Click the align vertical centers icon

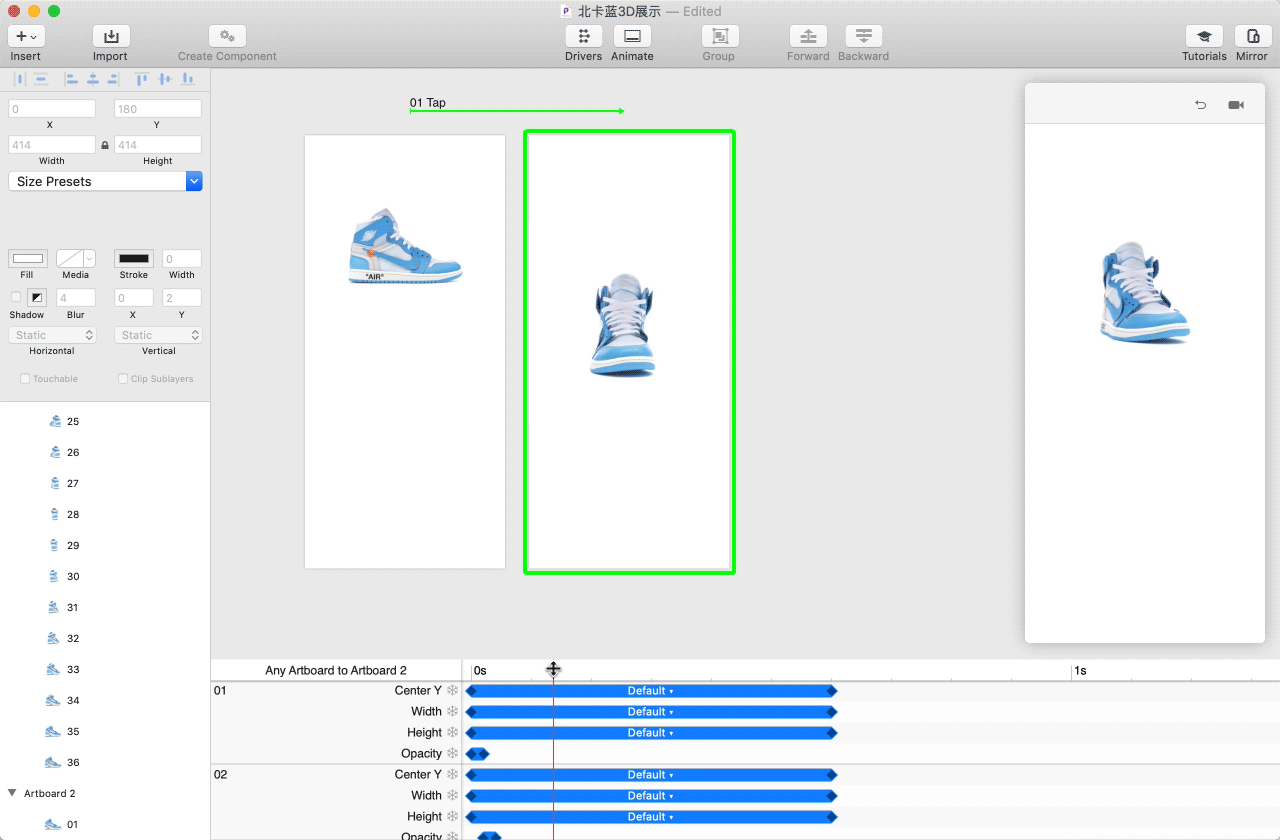[x=165, y=78]
